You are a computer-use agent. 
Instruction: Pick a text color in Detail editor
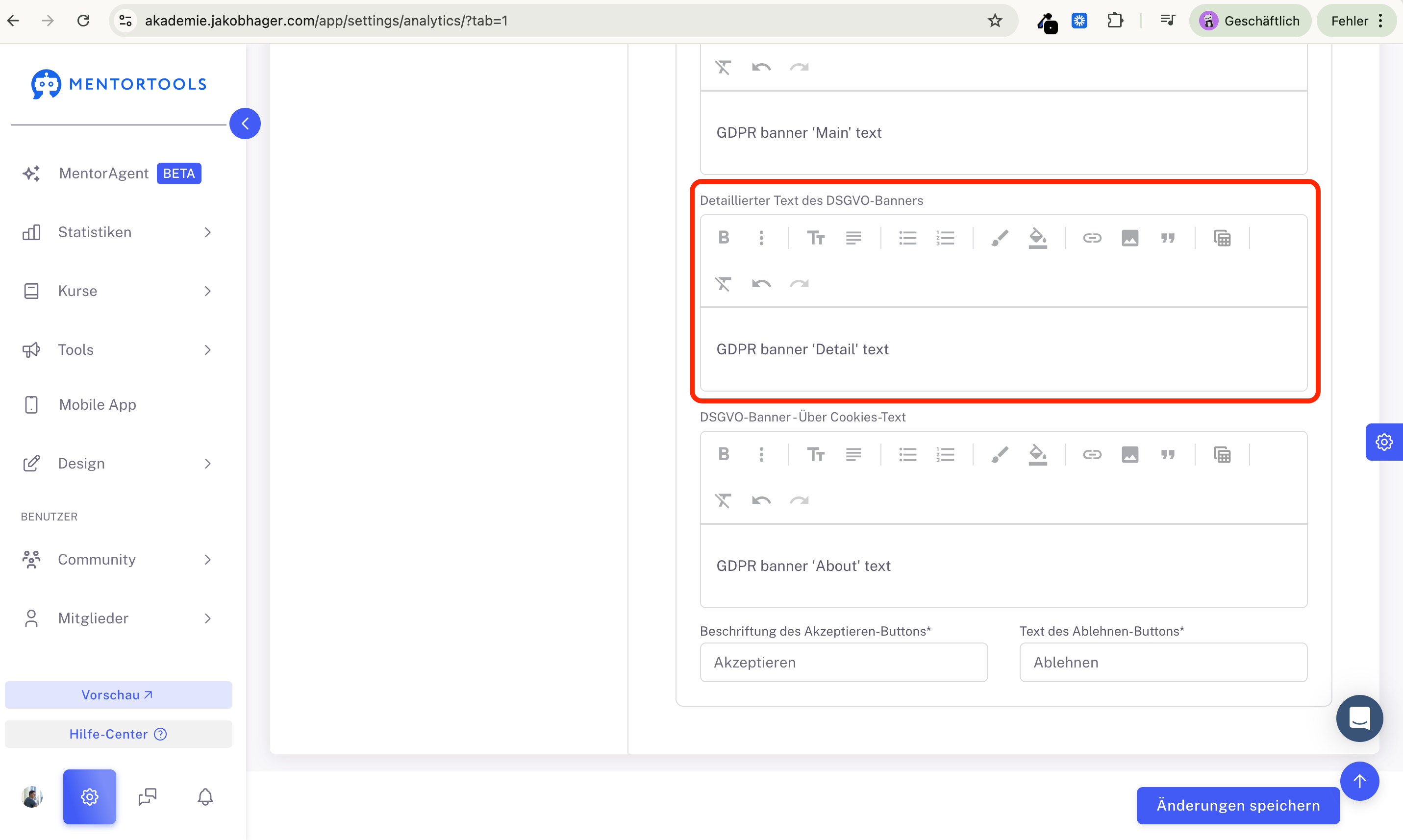pyautogui.click(x=1000, y=238)
